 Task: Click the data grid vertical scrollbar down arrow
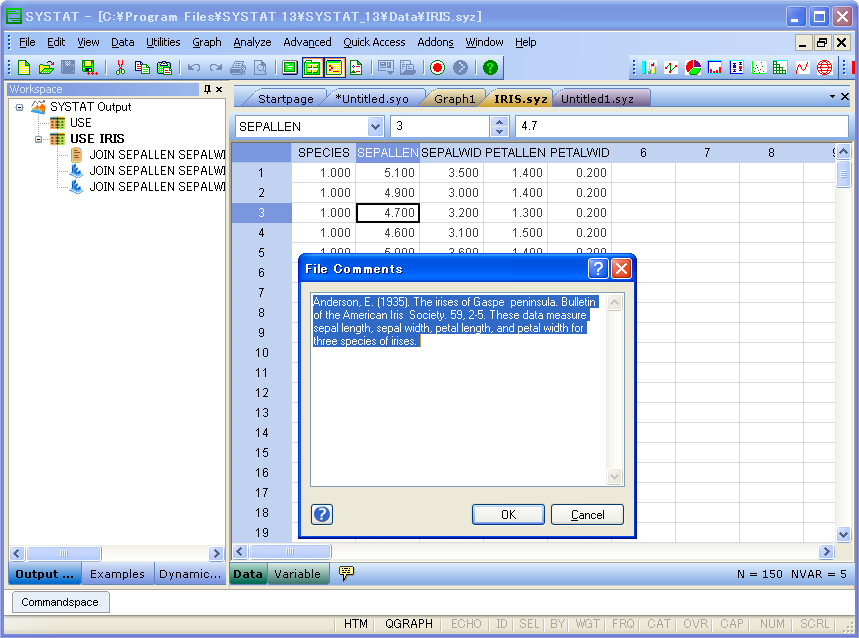point(843,534)
